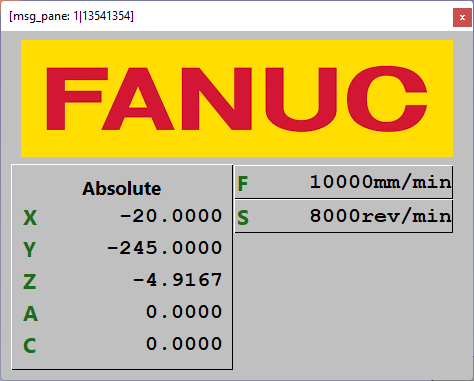Image resolution: width=474 pixels, height=381 pixels.
Task: Click the green X axis label
Action: pos(30,218)
